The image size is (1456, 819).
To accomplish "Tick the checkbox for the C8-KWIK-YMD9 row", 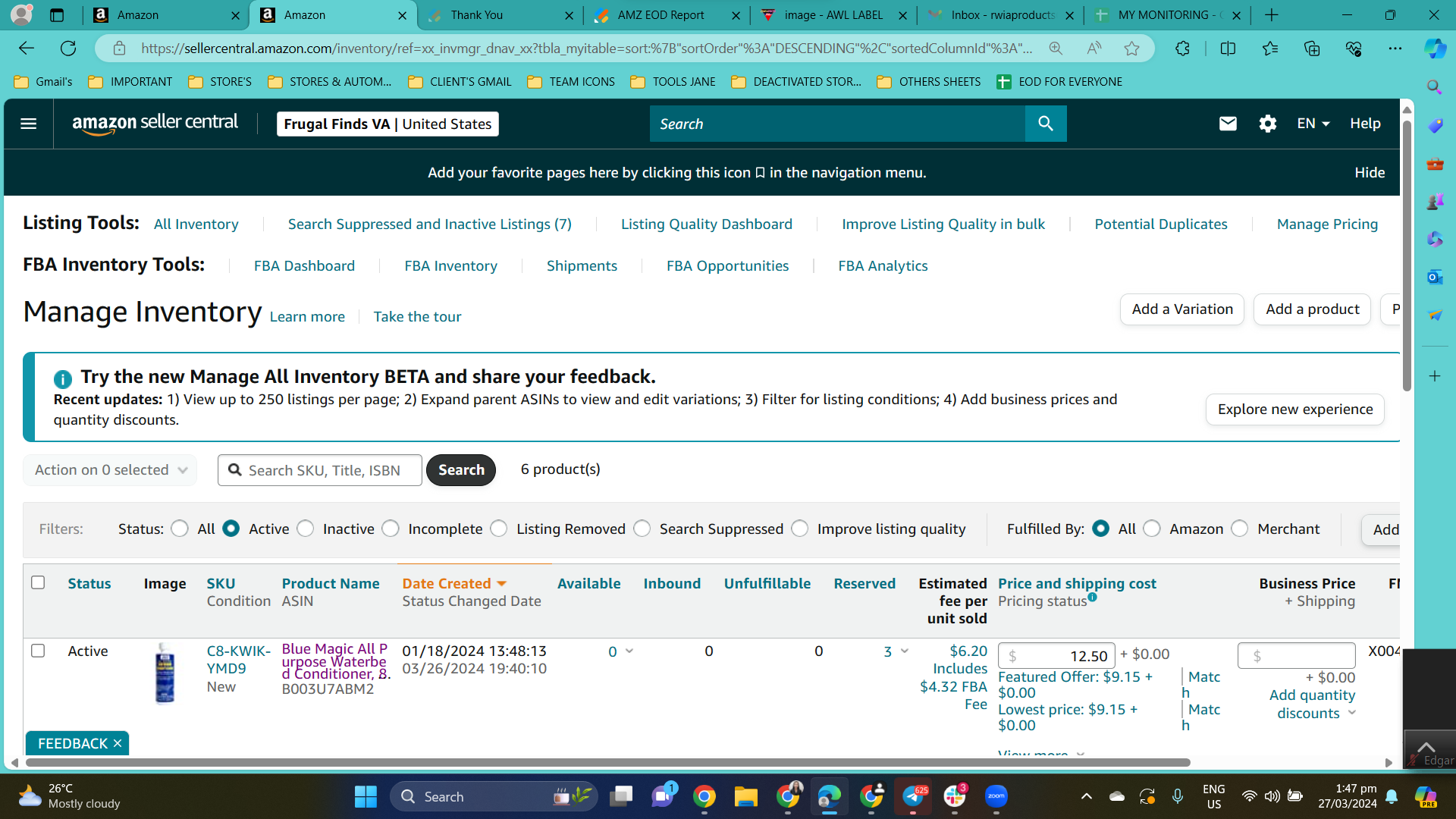I will pyautogui.click(x=38, y=651).
